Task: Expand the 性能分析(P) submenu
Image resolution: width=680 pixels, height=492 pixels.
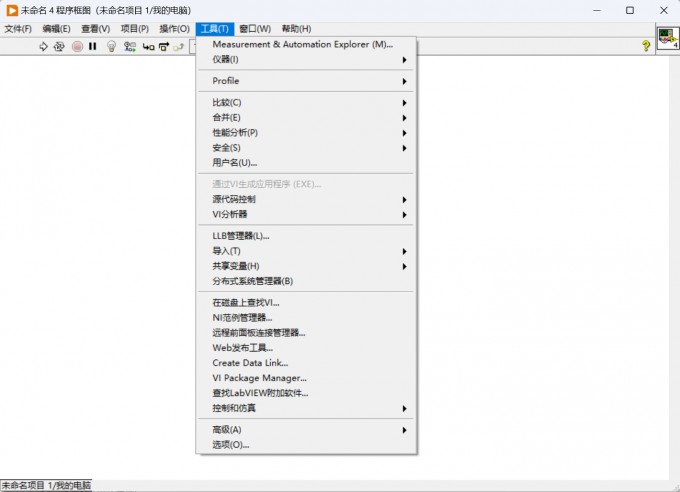Action: coord(306,133)
